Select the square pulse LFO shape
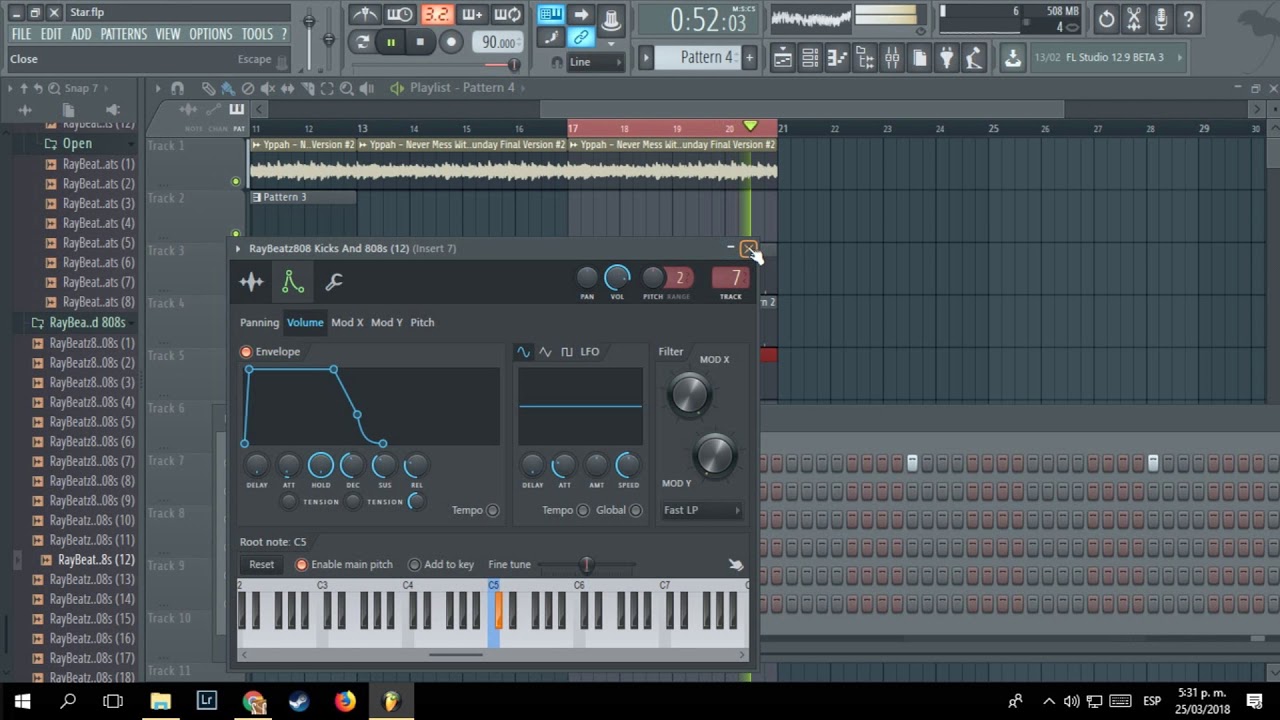 tap(567, 352)
